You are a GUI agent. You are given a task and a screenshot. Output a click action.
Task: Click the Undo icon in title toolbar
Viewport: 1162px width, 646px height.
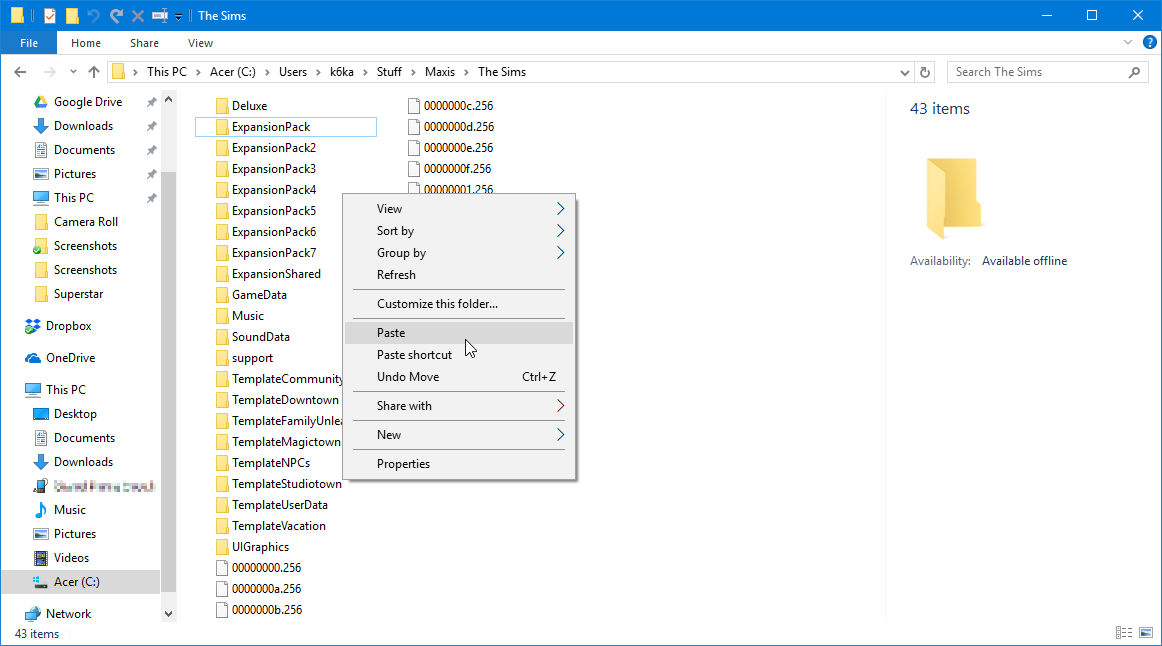point(94,16)
